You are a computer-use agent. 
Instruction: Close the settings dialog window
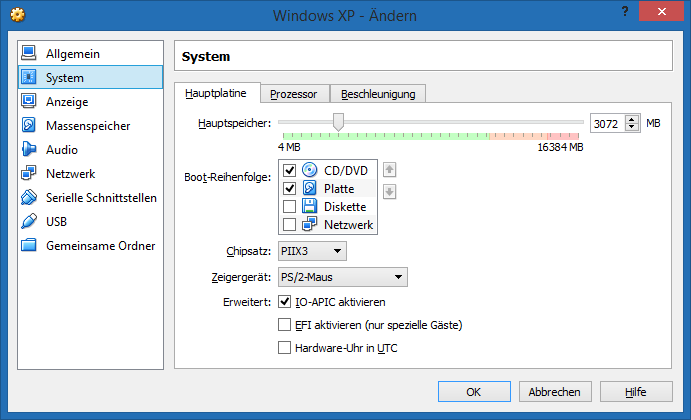pyautogui.click(x=661, y=11)
